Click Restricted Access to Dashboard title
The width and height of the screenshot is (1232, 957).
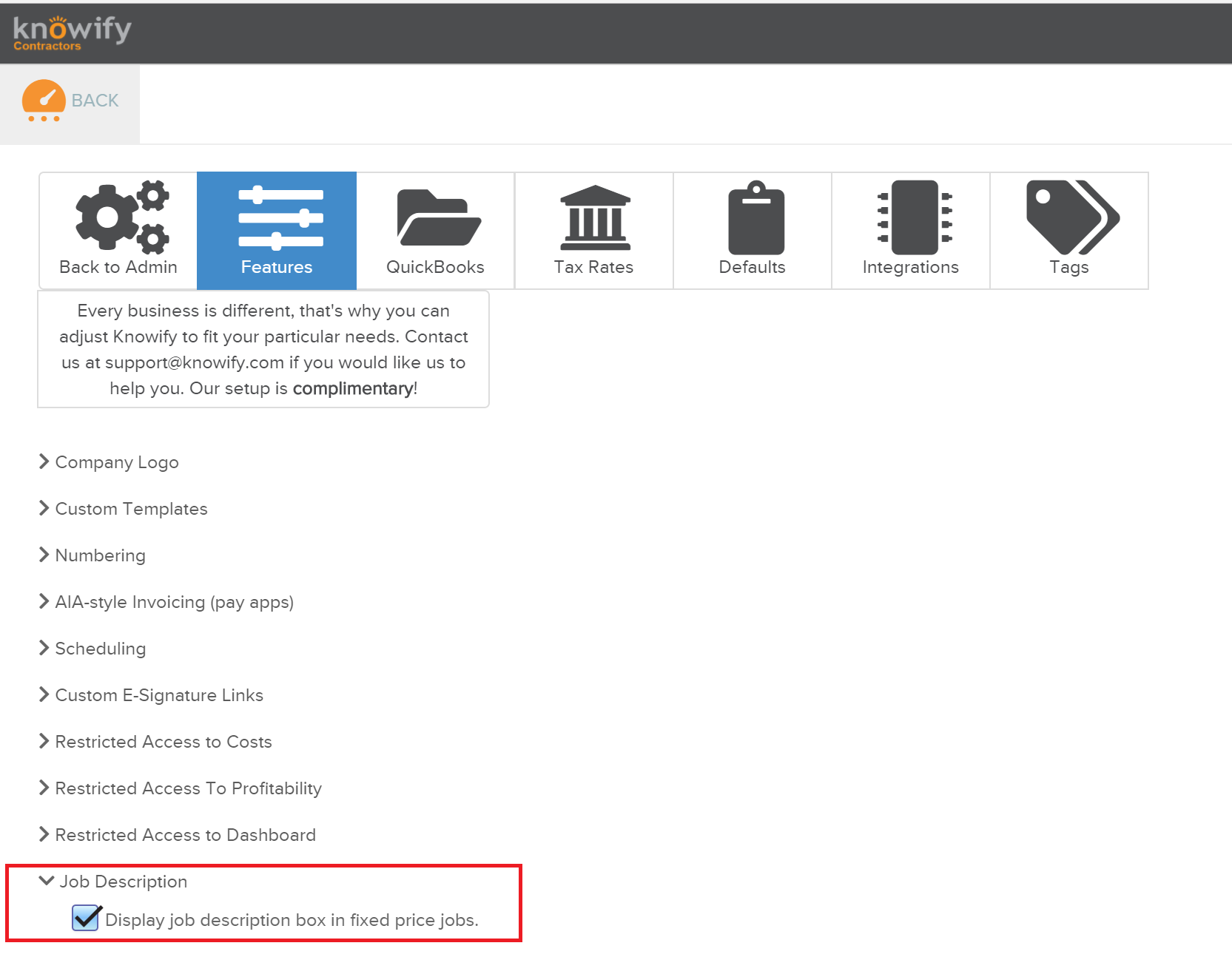tap(186, 835)
